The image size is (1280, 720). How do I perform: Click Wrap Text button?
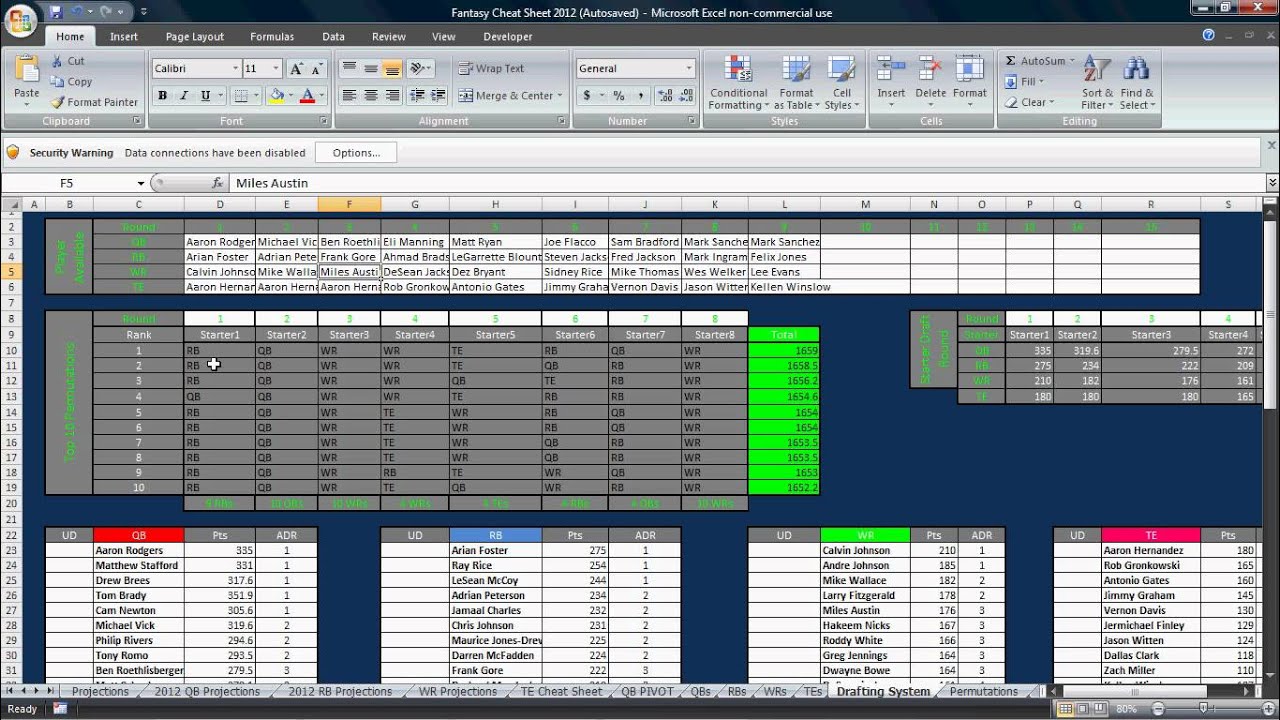492,69
